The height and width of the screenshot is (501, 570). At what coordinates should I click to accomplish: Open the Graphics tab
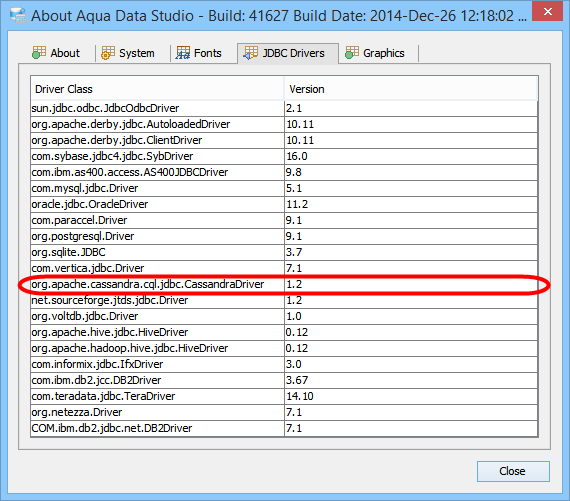click(376, 53)
